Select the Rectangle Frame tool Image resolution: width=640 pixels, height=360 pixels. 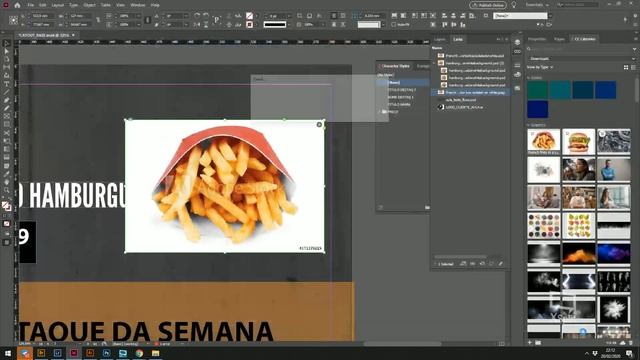coord(7,116)
